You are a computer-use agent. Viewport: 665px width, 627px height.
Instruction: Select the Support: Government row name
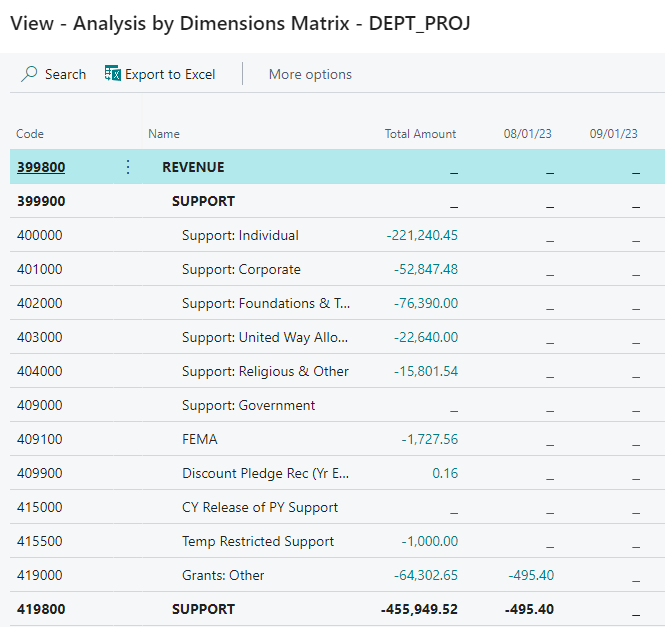tap(248, 406)
